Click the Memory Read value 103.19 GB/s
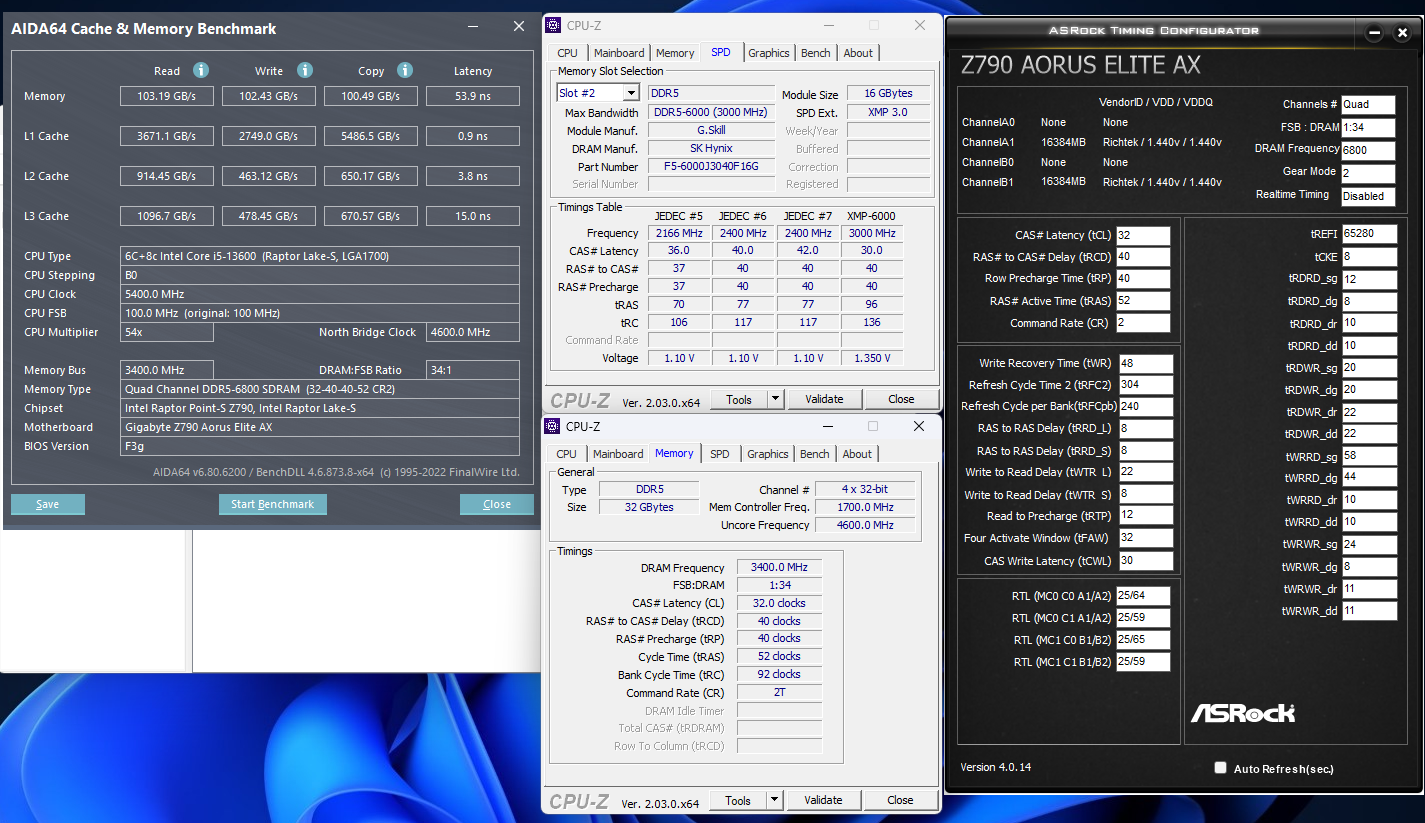Image resolution: width=1425 pixels, height=823 pixels. pos(167,96)
